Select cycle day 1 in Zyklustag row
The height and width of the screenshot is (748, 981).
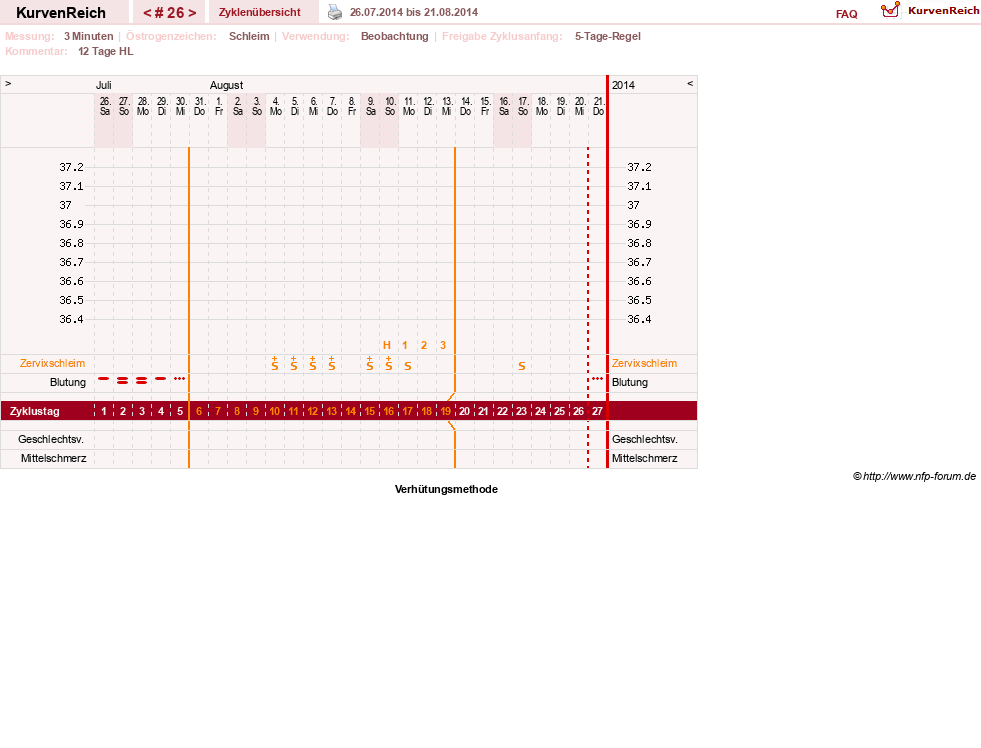[x=104, y=412]
